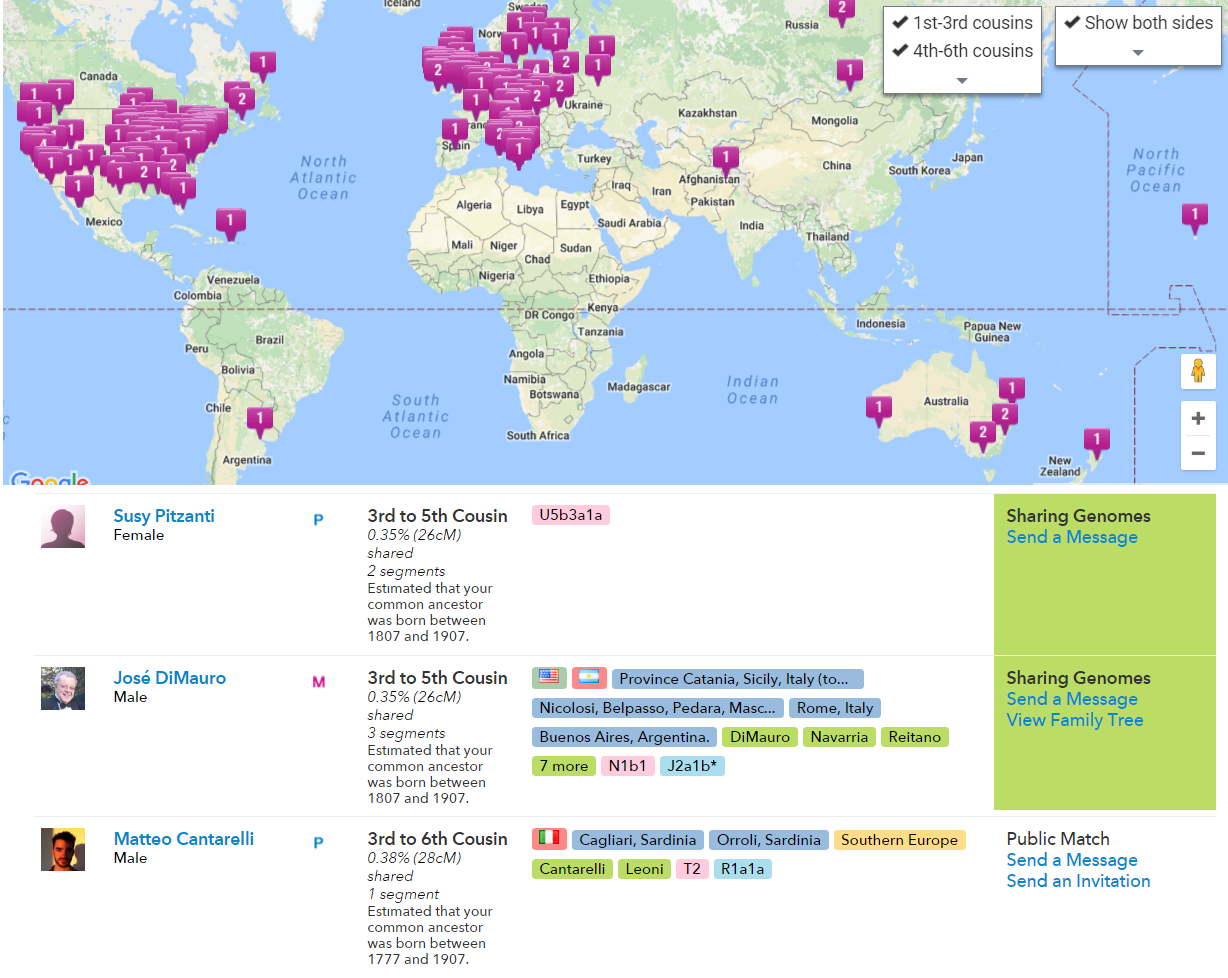This screenshot has width=1228, height=978.
Task: Open Susy Pitzanti's profile
Action: pos(164,516)
